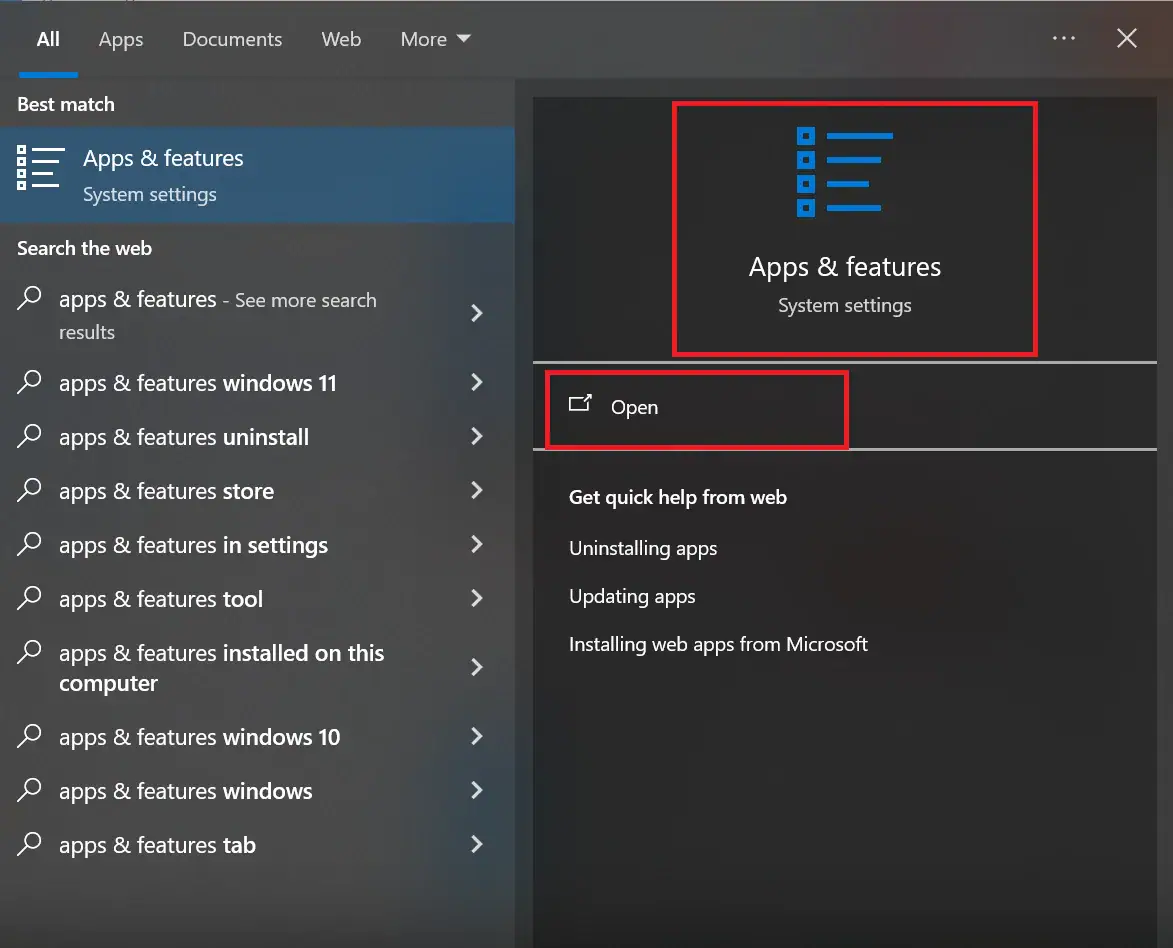1173x948 pixels.
Task: Click the three-dot options icon
Action: (x=1064, y=39)
